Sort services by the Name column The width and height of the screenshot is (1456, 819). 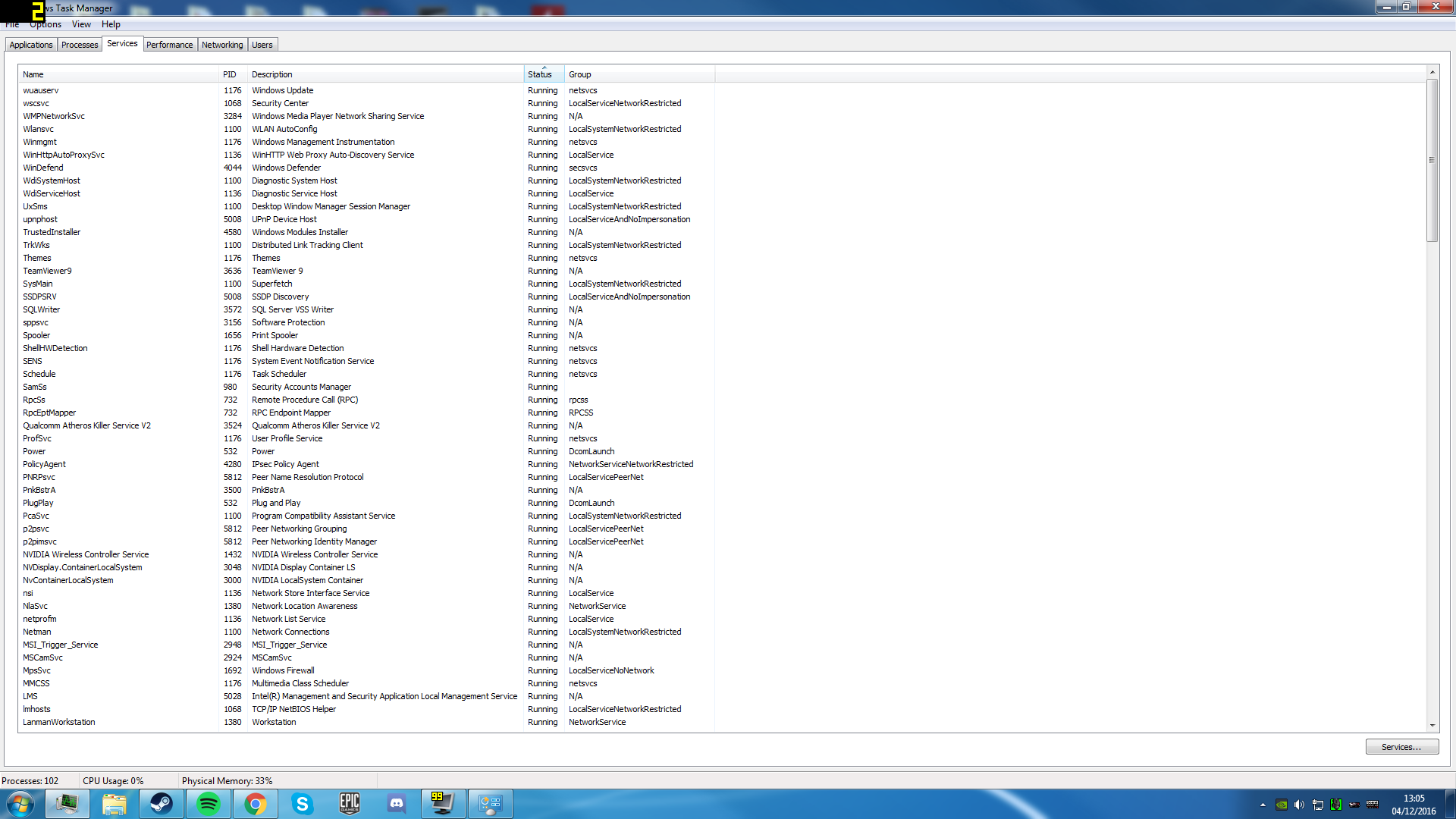pos(118,74)
